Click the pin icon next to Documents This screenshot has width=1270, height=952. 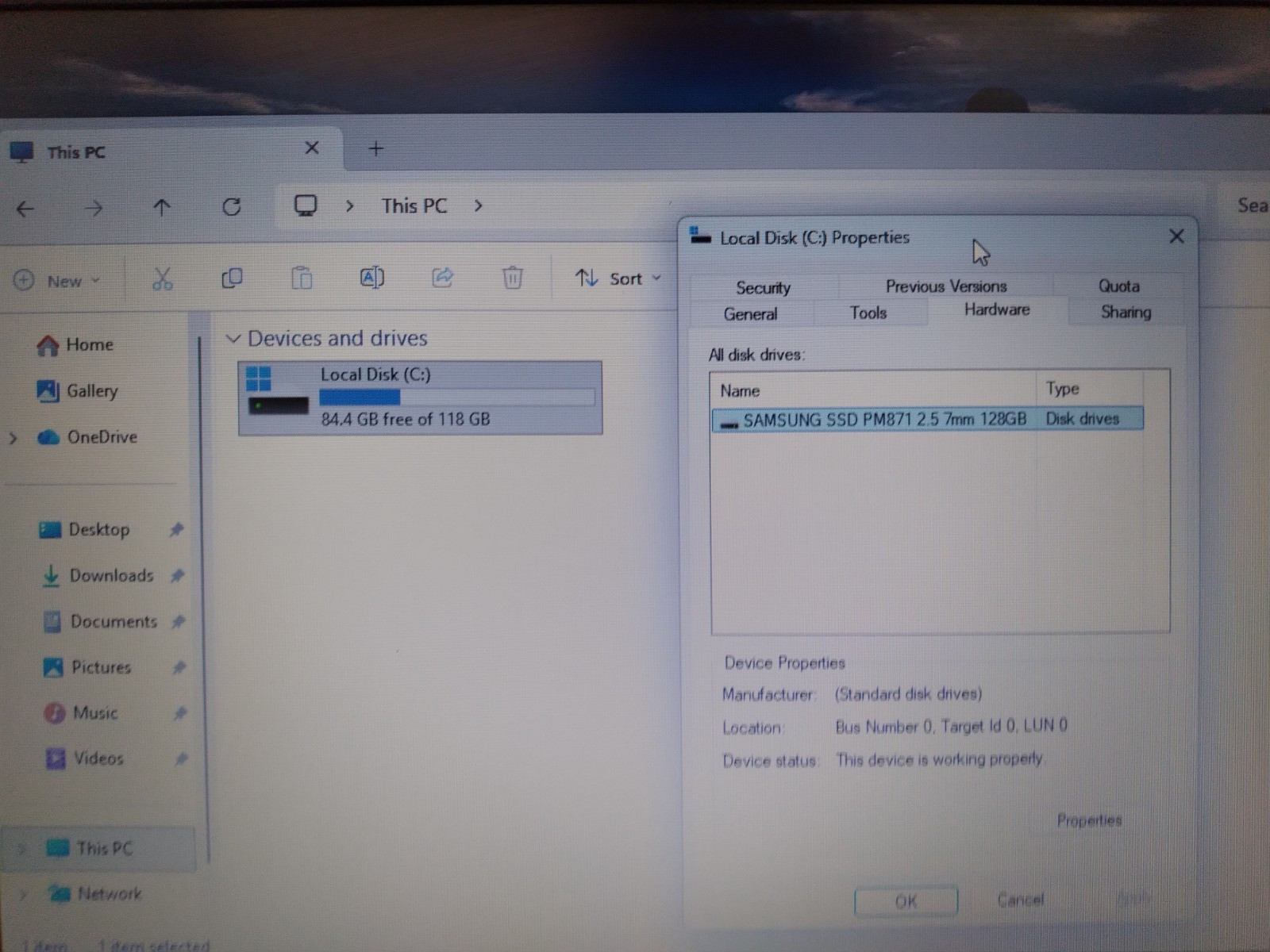click(178, 621)
